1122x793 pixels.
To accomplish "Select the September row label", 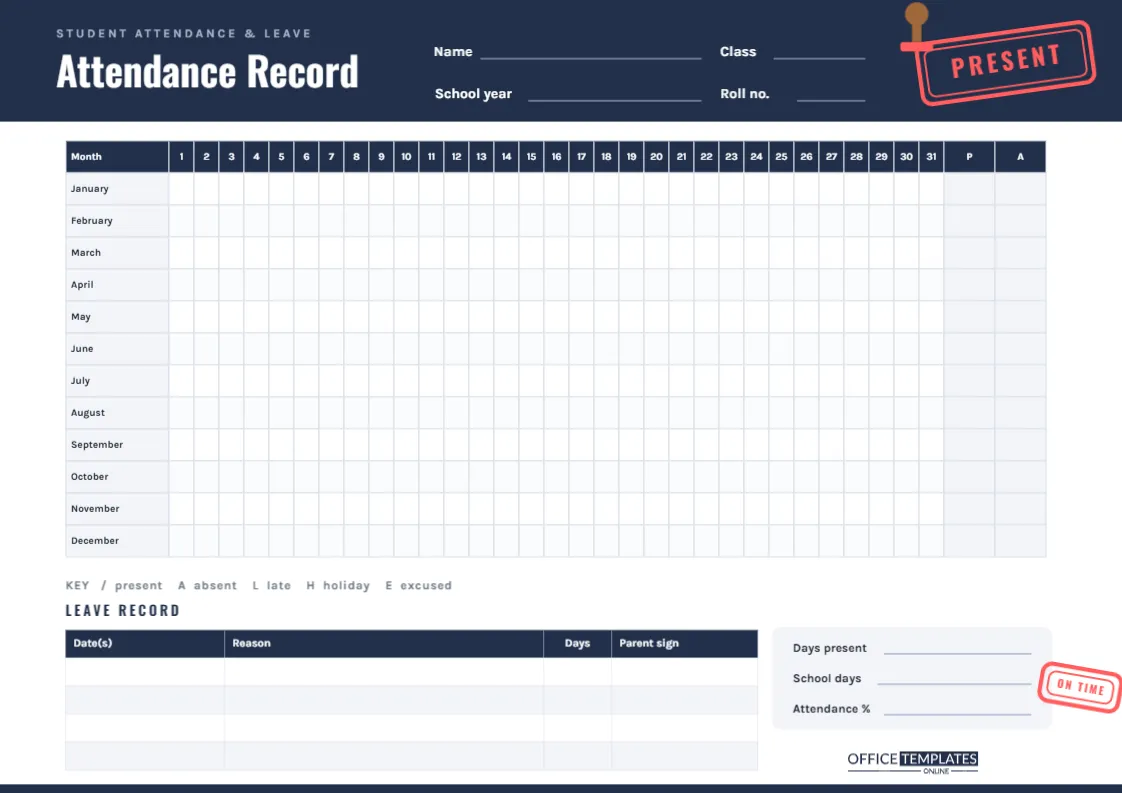I will coord(117,444).
